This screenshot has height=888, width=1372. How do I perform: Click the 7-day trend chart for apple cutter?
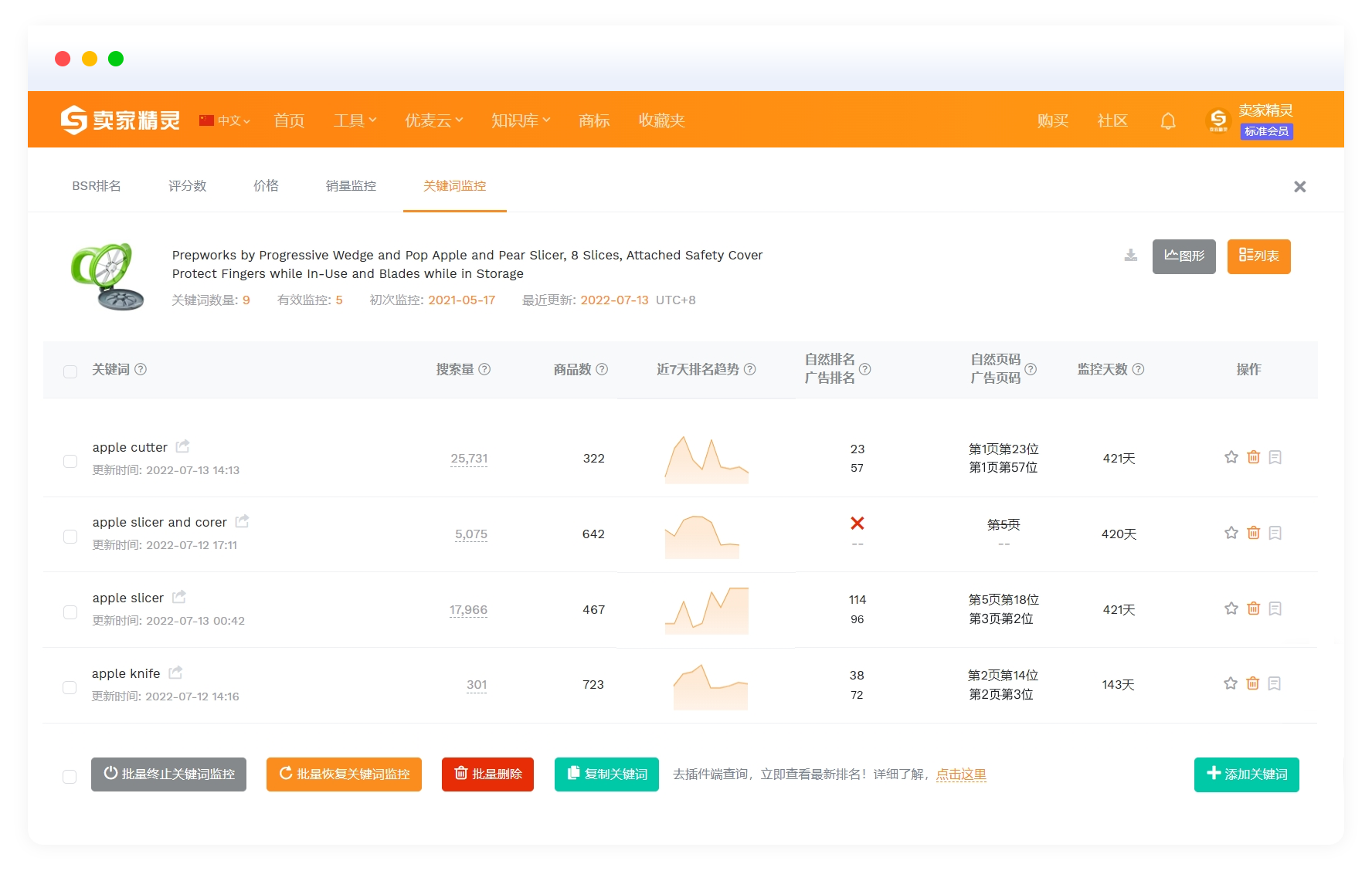[x=707, y=459]
